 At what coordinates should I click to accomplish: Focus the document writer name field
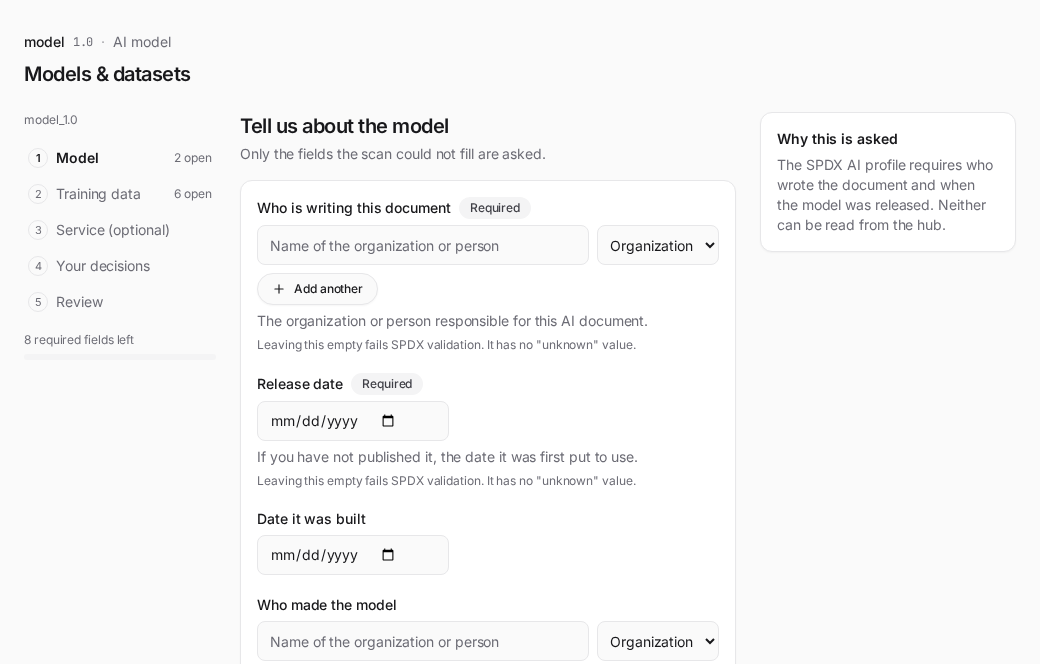point(422,245)
